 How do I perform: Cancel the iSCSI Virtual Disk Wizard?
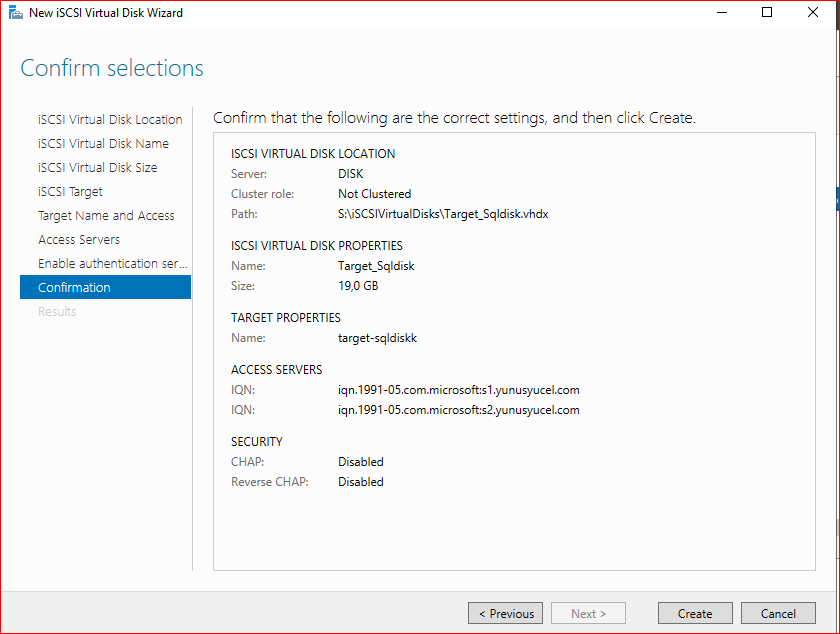778,613
